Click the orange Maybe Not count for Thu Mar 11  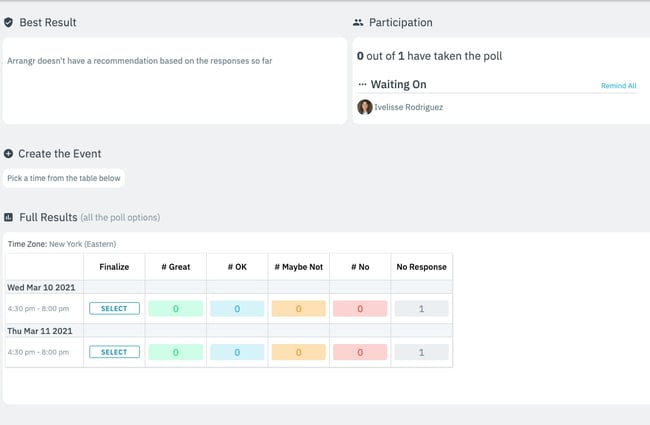tap(298, 352)
